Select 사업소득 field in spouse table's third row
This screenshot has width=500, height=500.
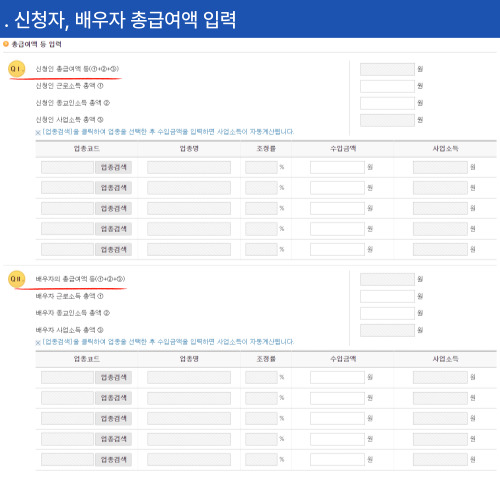point(440,419)
